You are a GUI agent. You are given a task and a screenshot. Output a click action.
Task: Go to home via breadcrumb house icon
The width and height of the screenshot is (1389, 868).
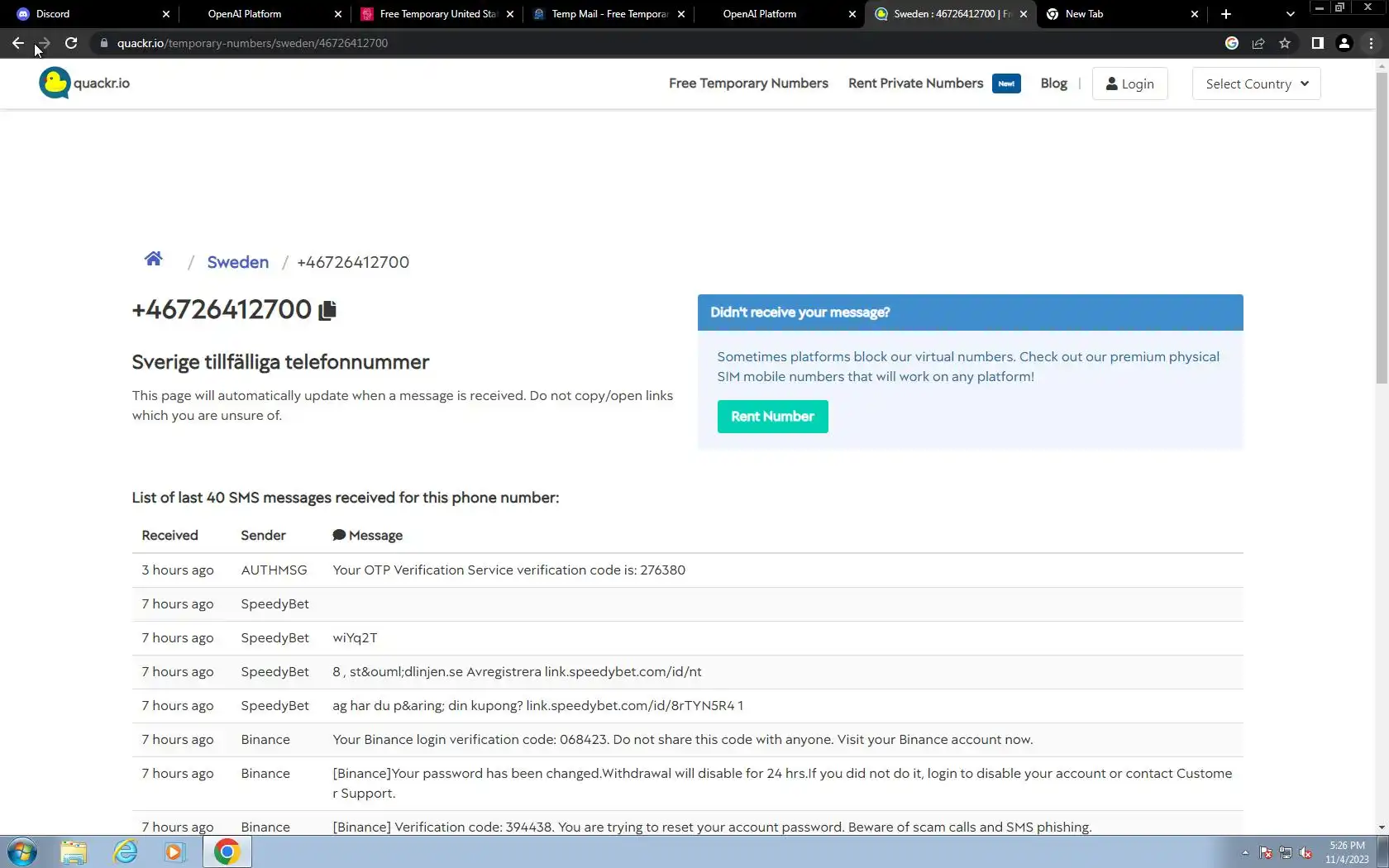pyautogui.click(x=154, y=260)
